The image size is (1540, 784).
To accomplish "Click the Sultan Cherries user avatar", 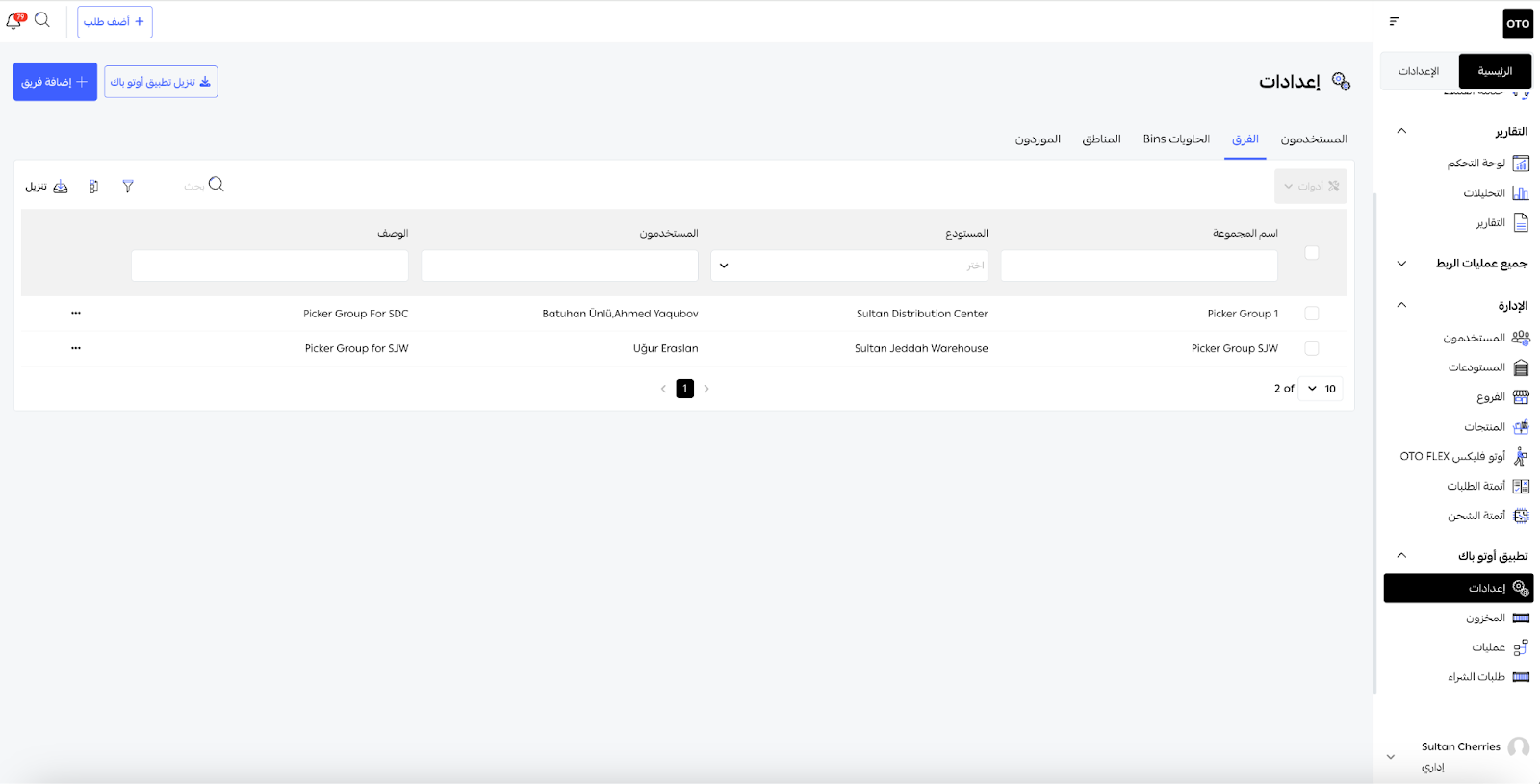I will [1519, 748].
